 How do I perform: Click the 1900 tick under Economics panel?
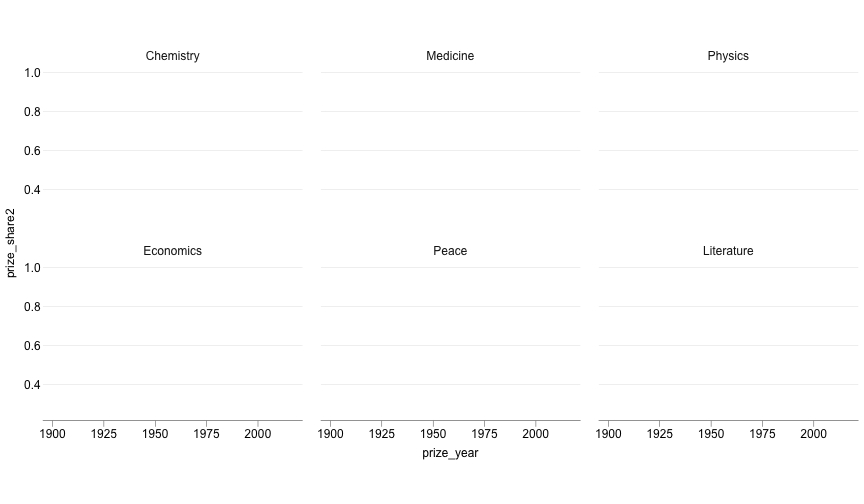pos(52,434)
